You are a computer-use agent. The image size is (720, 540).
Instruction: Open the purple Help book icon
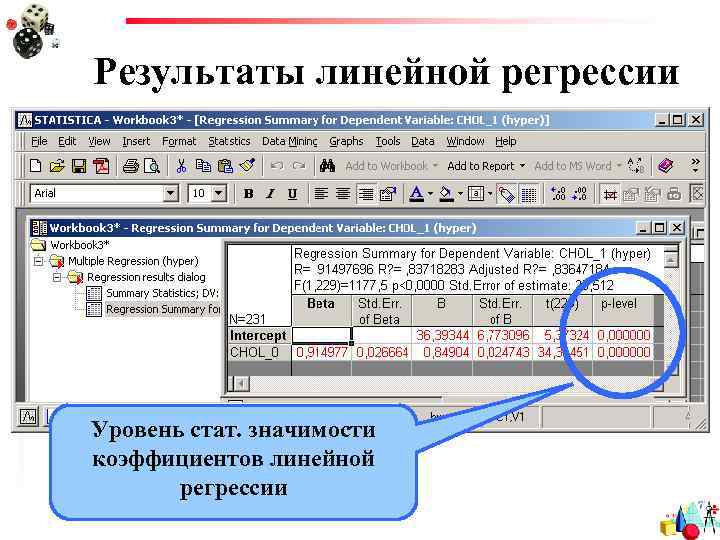click(x=665, y=166)
